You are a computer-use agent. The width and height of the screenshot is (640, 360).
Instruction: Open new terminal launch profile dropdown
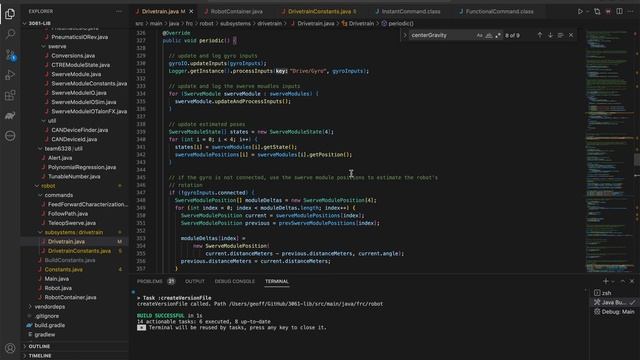pos(613,281)
